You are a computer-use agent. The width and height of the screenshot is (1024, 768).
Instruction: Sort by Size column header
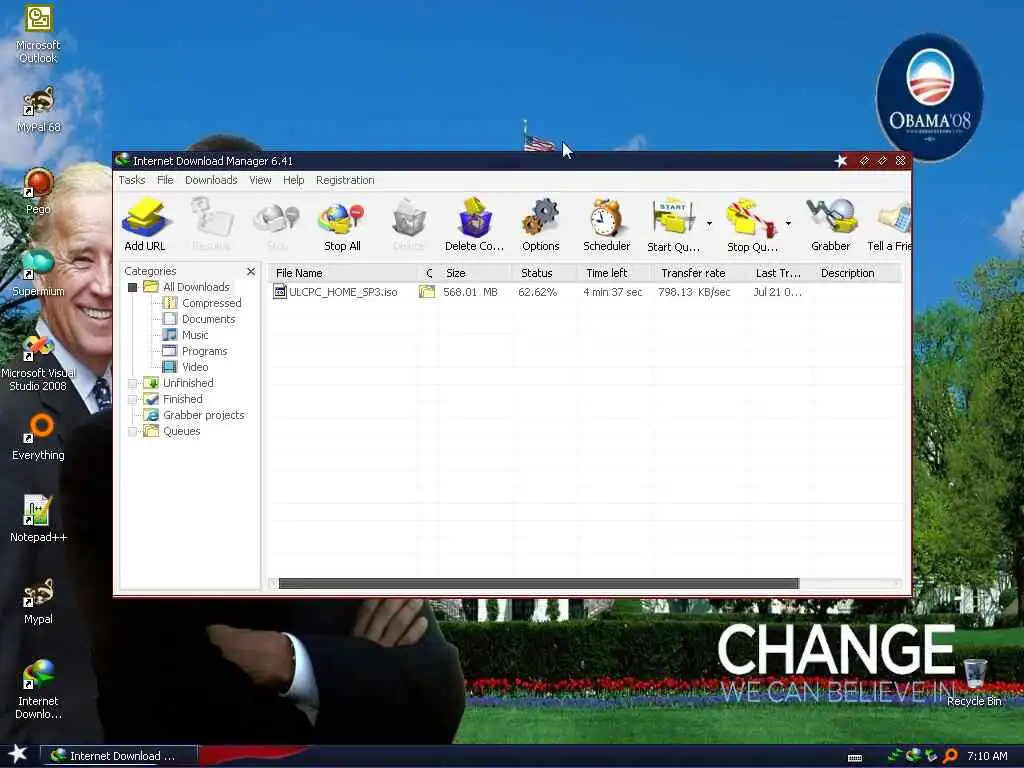click(x=475, y=273)
